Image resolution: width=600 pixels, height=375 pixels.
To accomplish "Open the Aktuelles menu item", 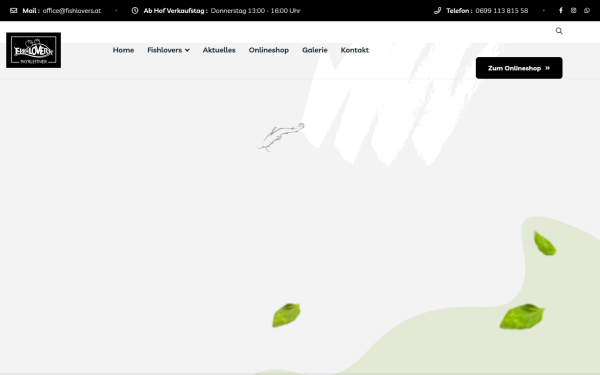I will tap(219, 50).
